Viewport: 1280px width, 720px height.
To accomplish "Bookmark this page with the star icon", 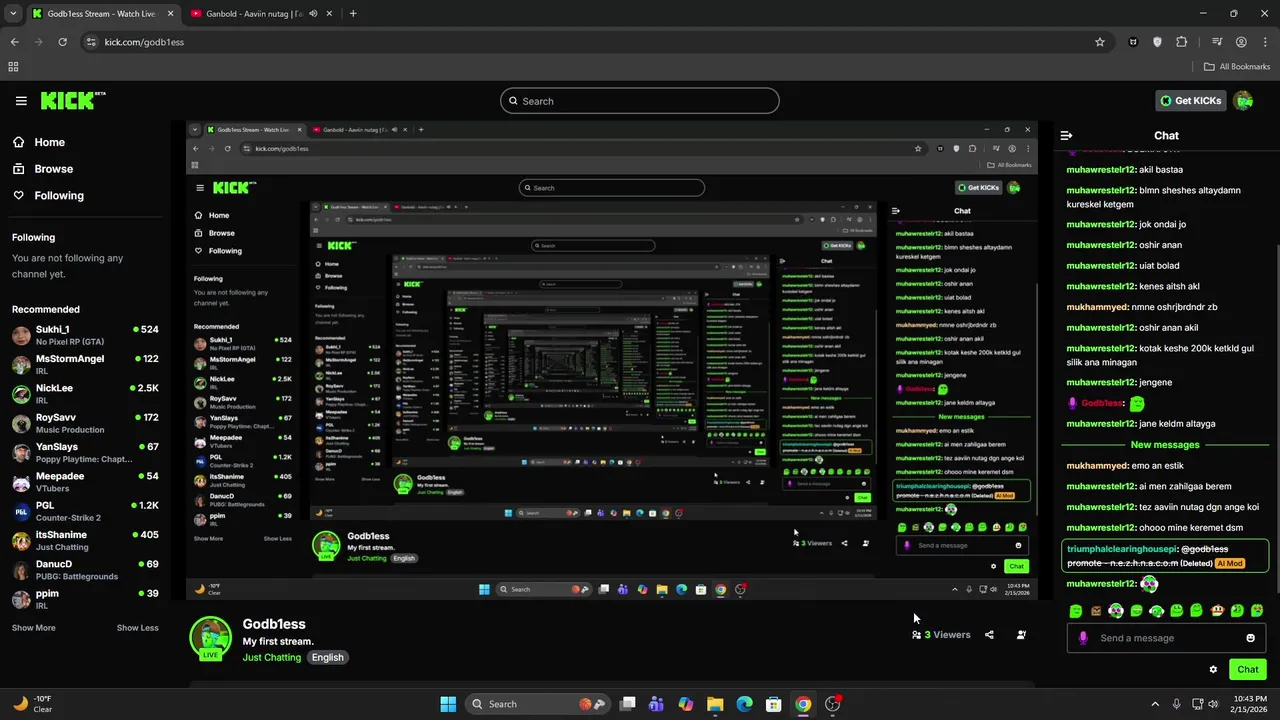I will [1100, 42].
